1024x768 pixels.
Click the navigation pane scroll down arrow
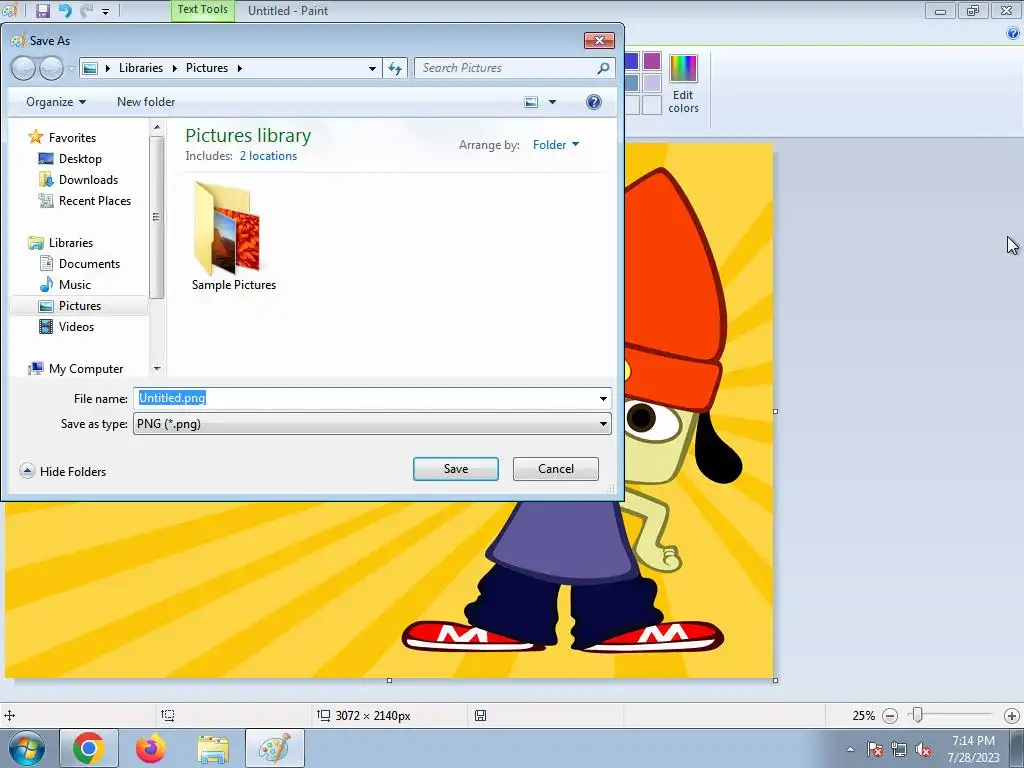click(157, 369)
